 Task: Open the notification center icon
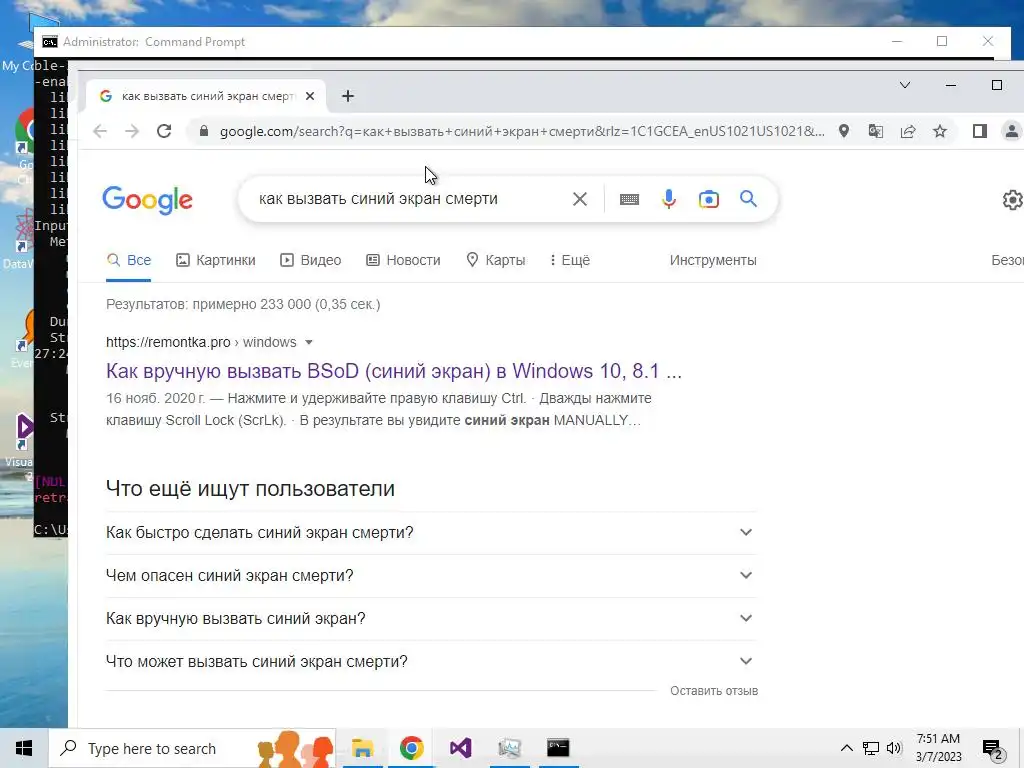coord(993,749)
